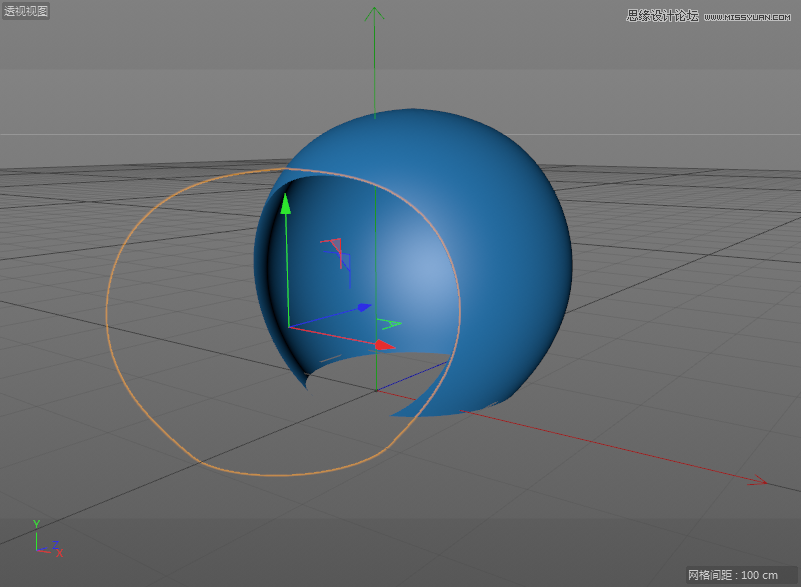Select the blue Z-axis arrow handle
Viewport: 801px width, 587px height.
click(364, 305)
